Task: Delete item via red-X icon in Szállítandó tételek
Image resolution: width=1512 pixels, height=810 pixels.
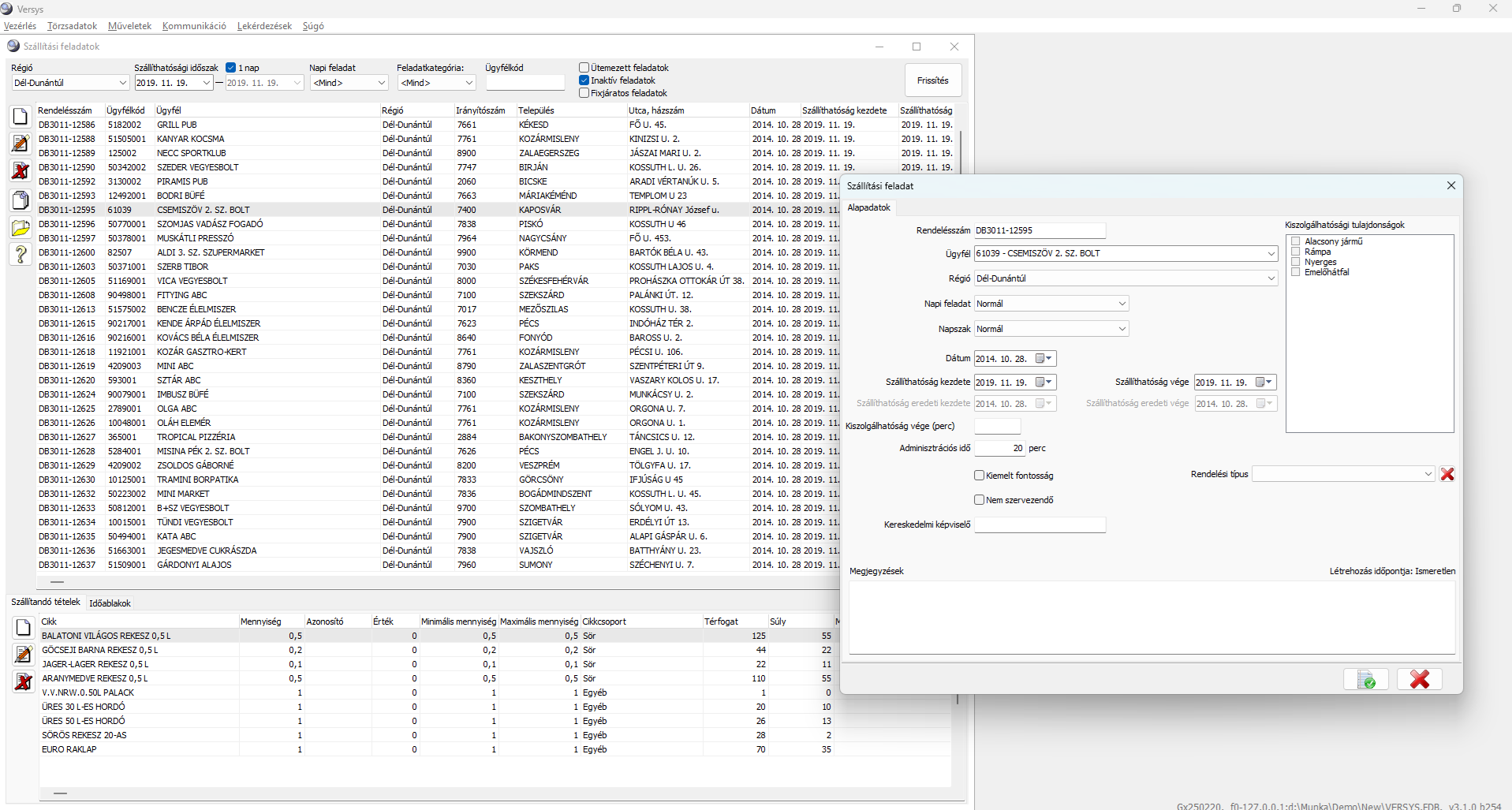Action: [24, 681]
